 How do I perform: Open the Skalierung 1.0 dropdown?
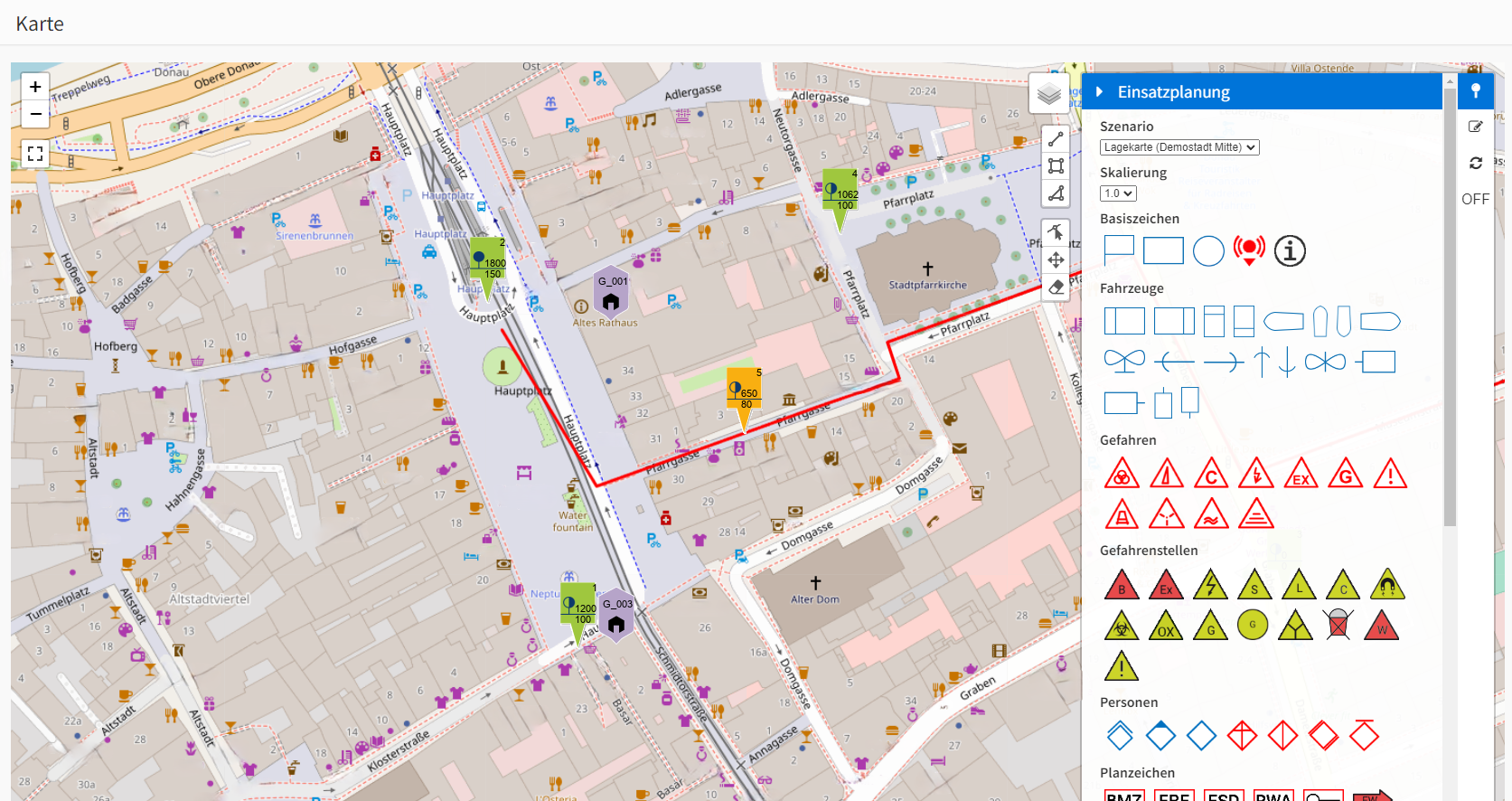click(1118, 193)
